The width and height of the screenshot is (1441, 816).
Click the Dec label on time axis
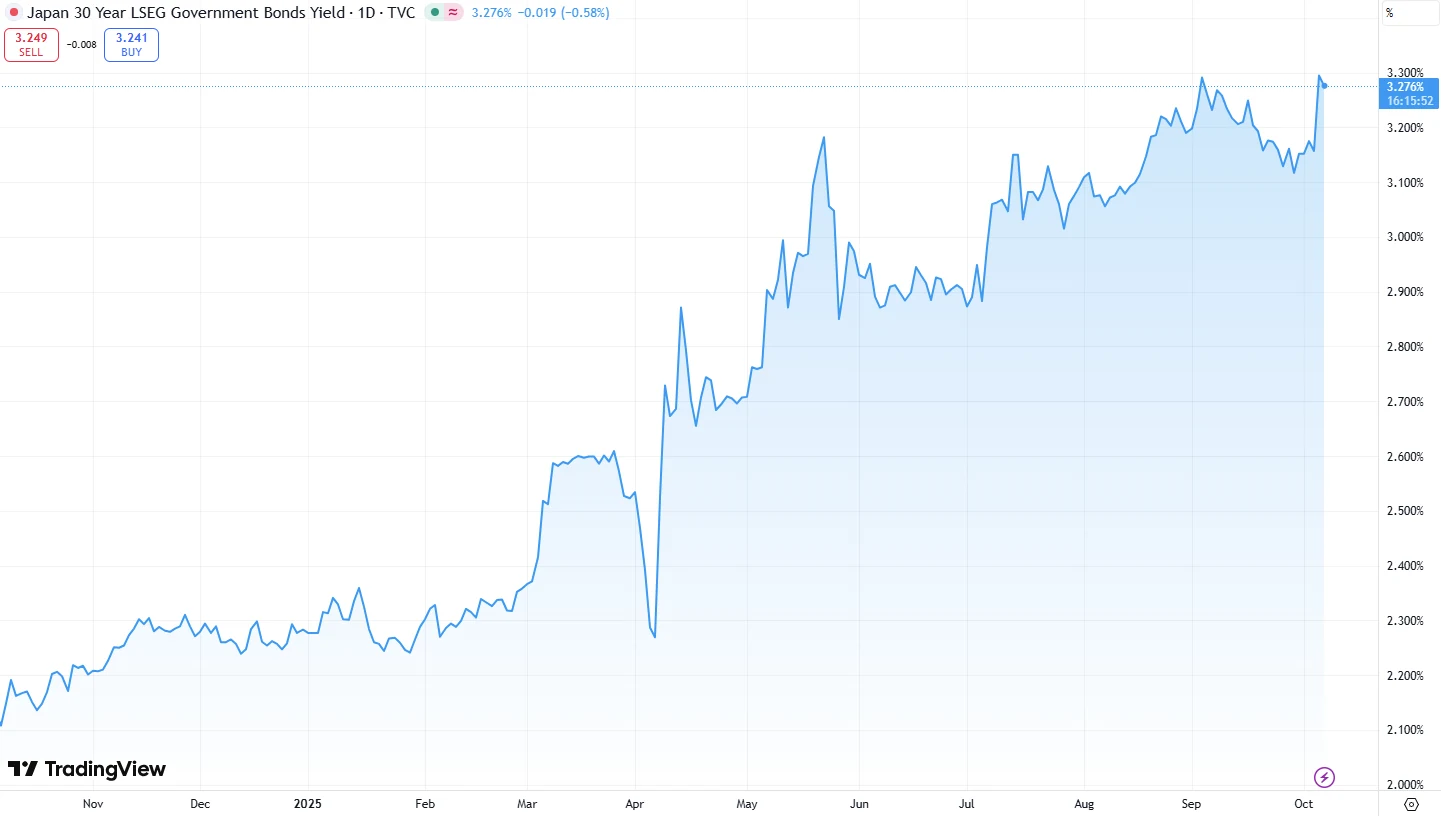pyautogui.click(x=199, y=804)
